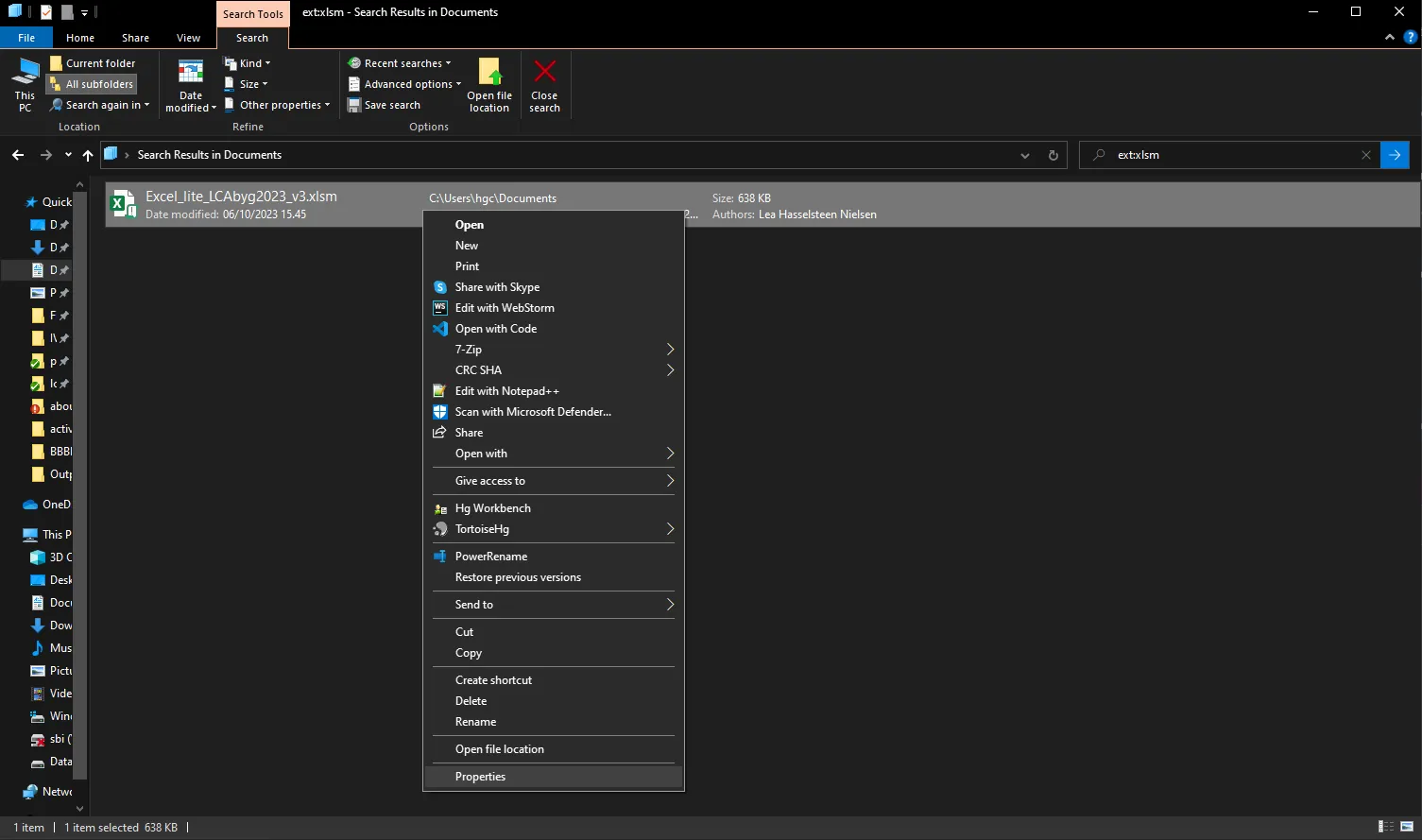
Task: Choose Open file location in the context menu
Action: point(554,749)
